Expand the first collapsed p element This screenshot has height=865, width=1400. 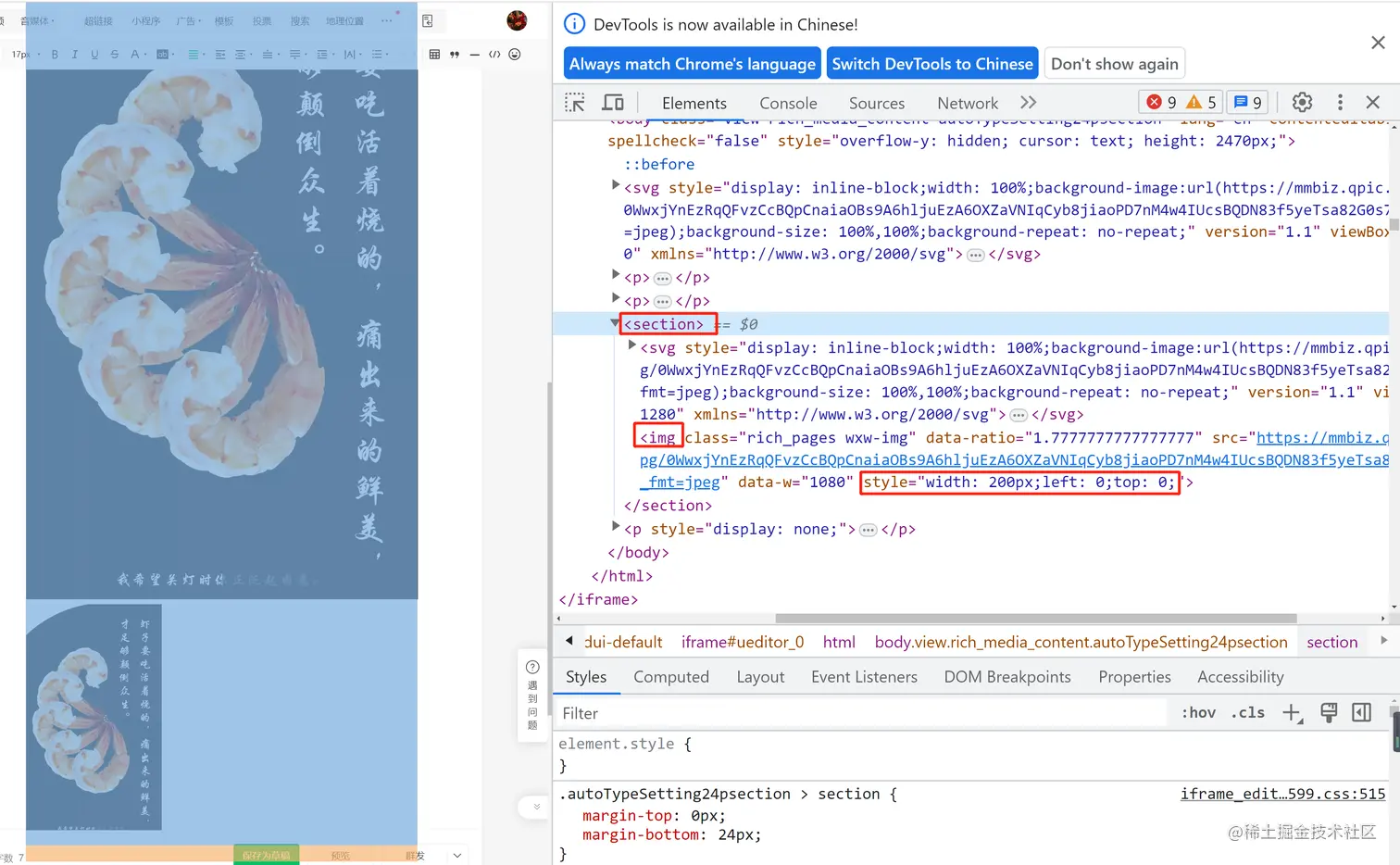click(x=616, y=275)
